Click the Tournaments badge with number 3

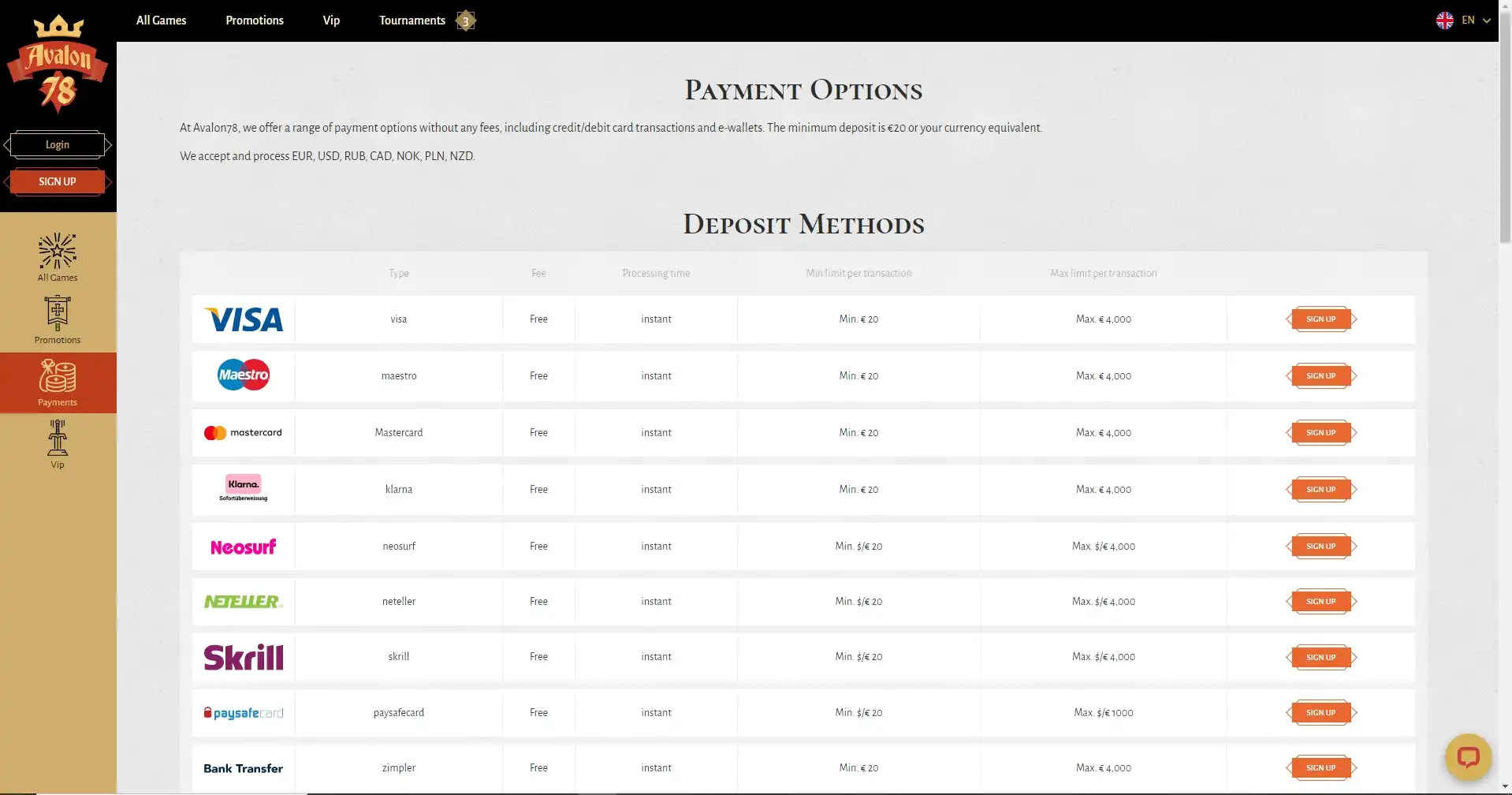pos(466,21)
